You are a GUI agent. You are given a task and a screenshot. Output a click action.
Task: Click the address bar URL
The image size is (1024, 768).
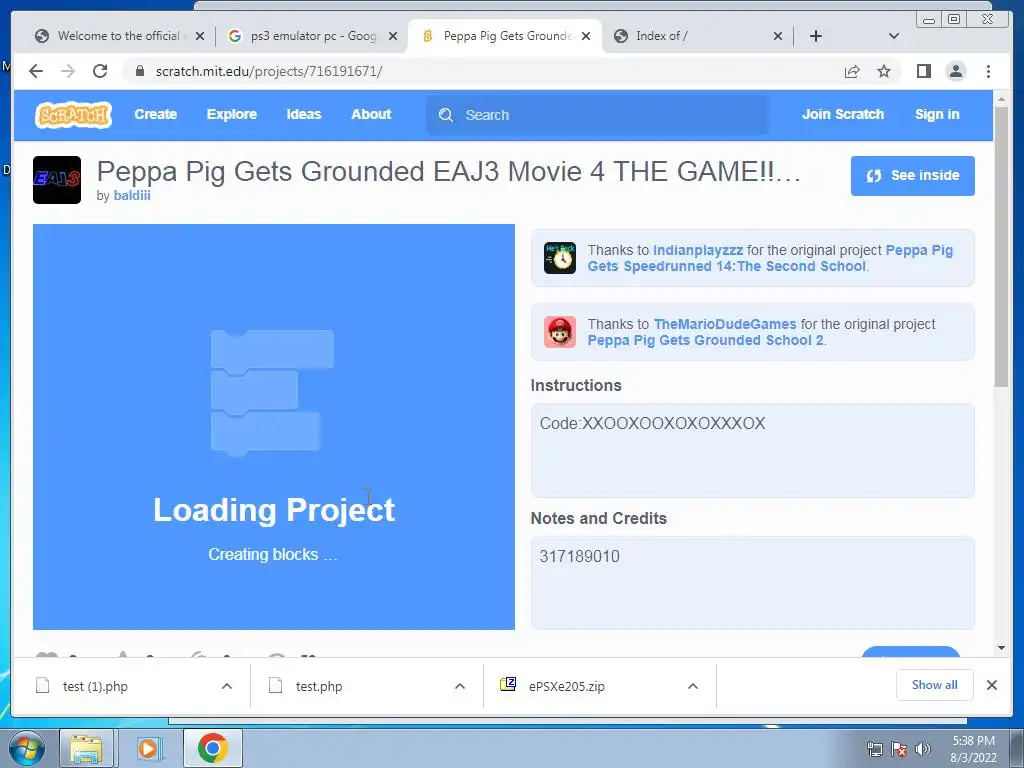click(x=269, y=71)
